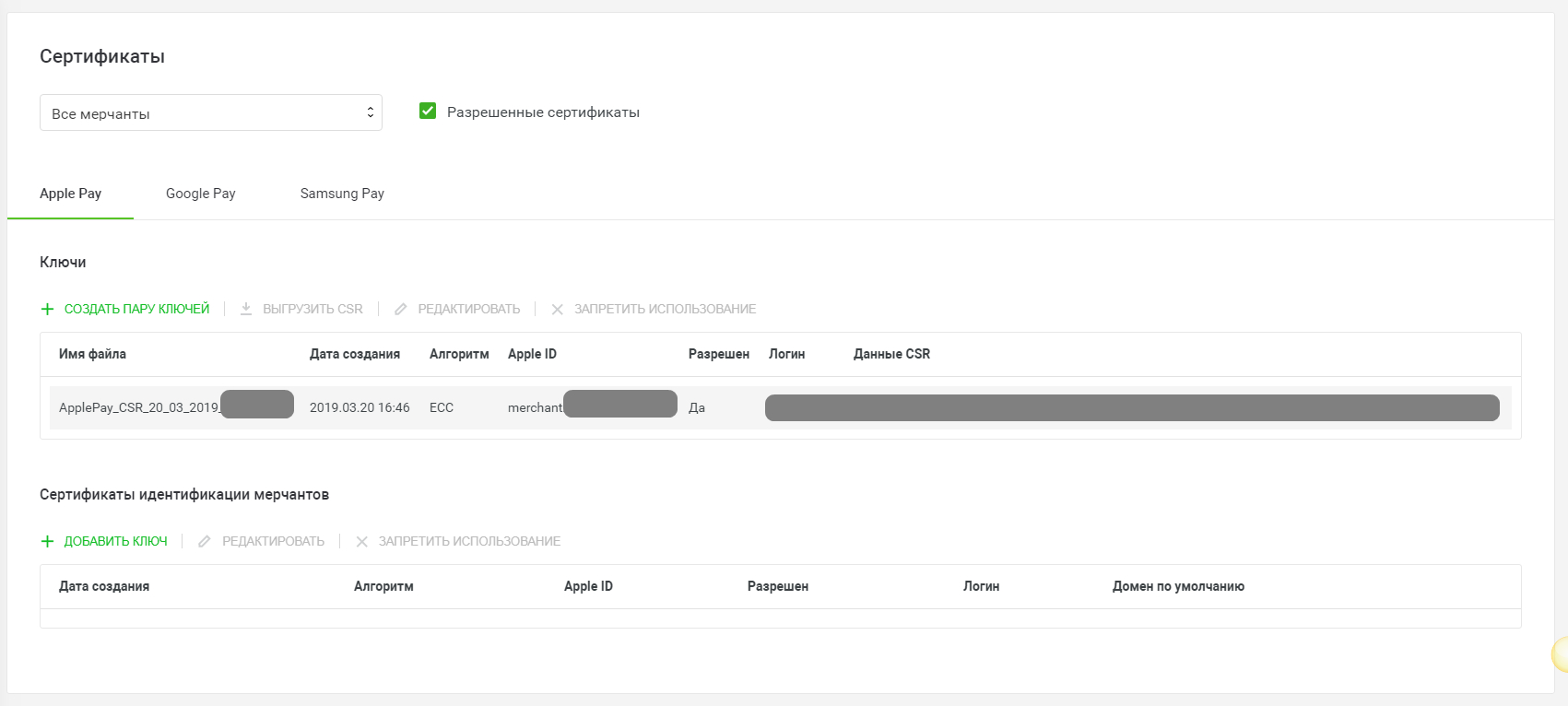
Task: Switch to the Samsung Pay tab
Action: point(342,194)
